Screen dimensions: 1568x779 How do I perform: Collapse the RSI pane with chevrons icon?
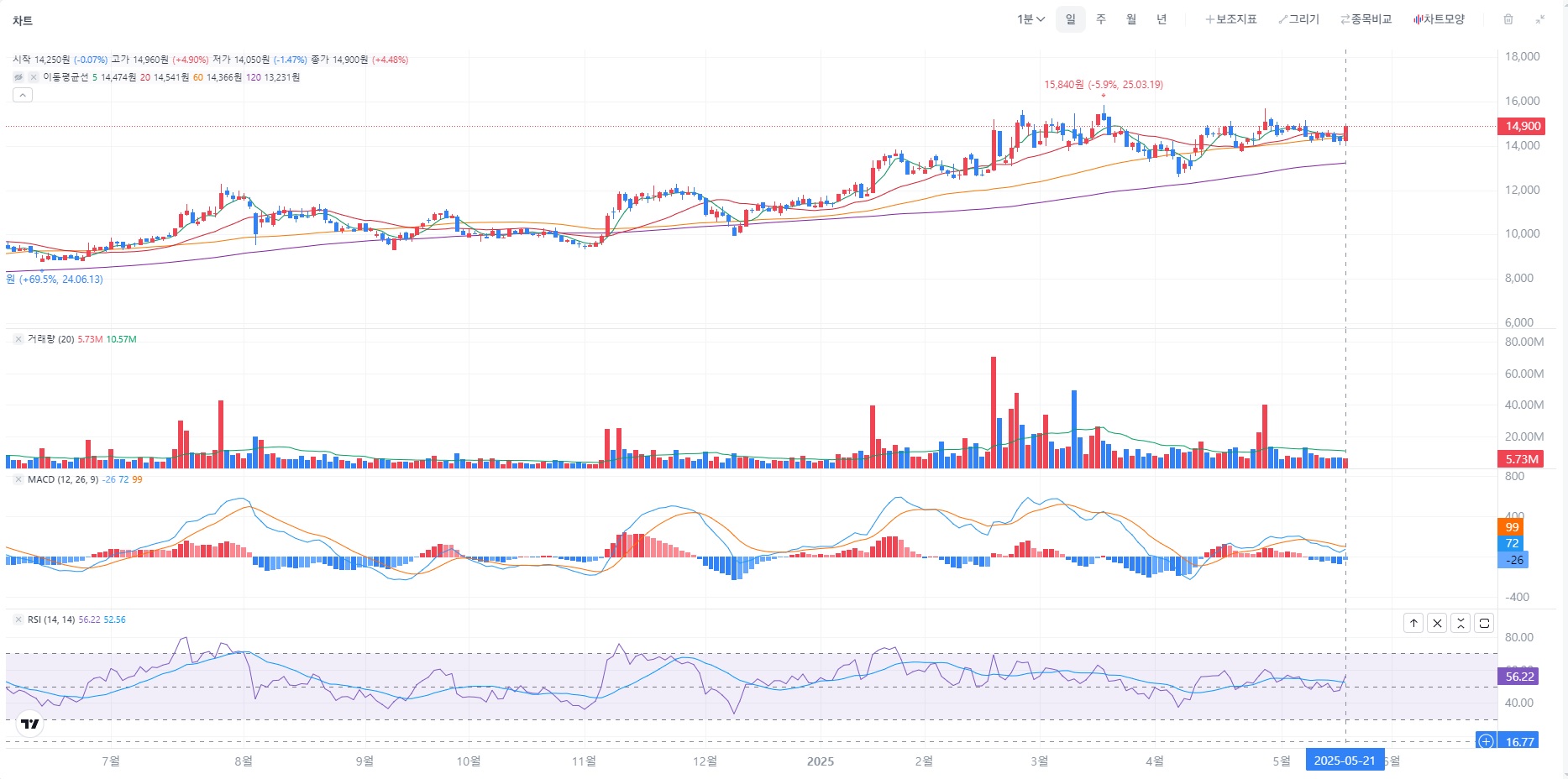point(1460,623)
